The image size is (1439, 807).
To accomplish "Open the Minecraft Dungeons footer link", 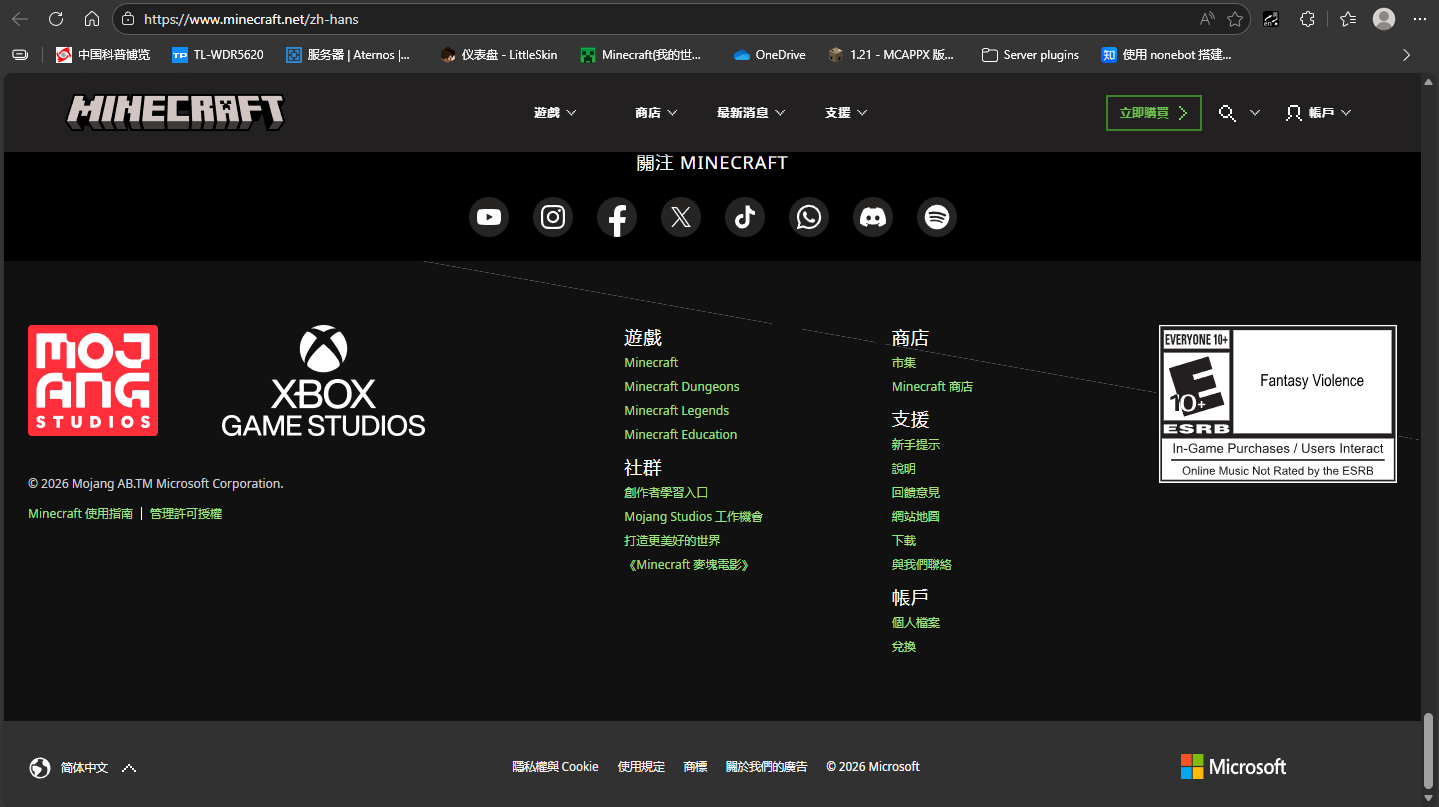I will (x=682, y=387).
